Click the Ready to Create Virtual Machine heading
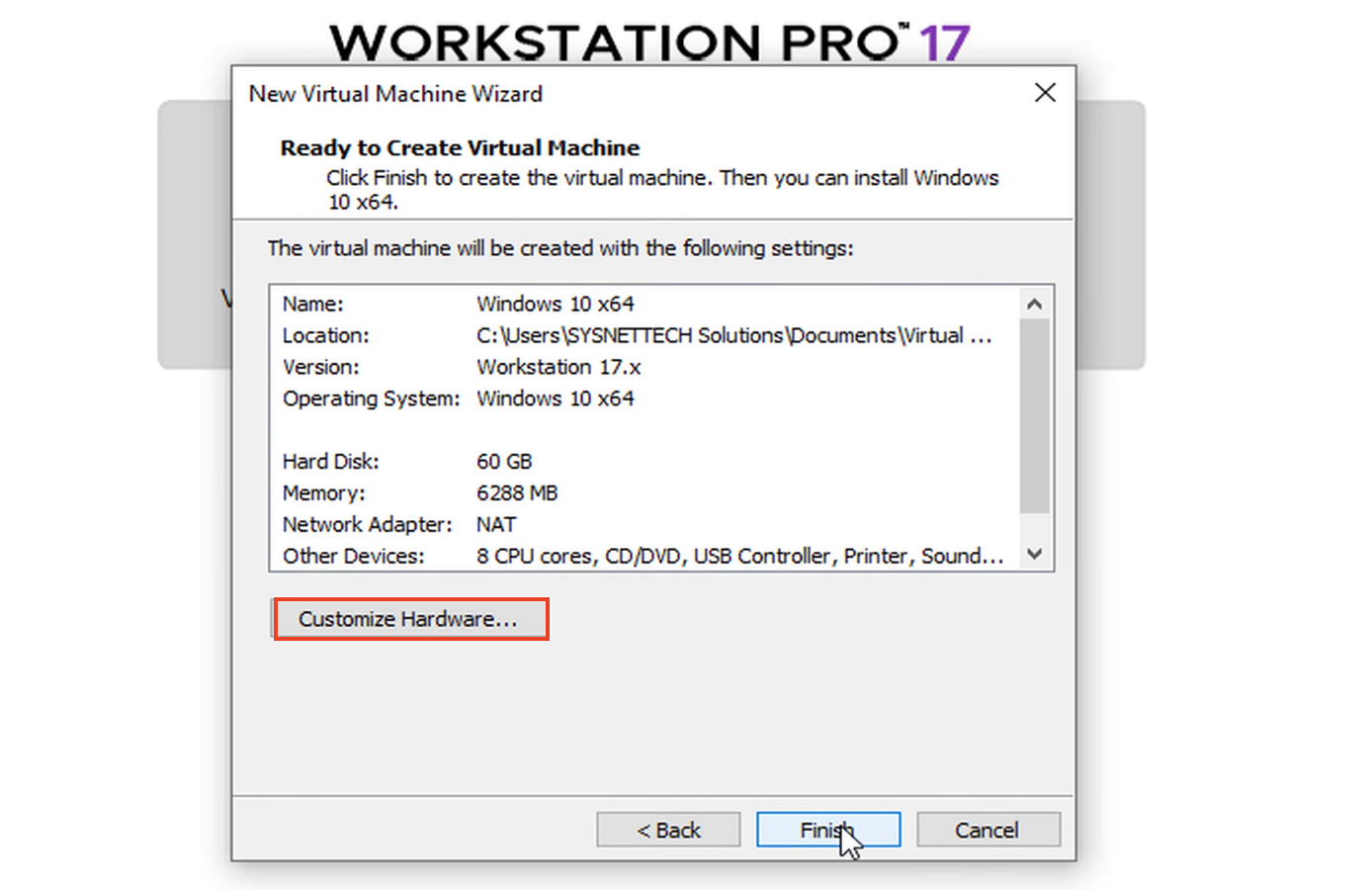 (x=460, y=148)
